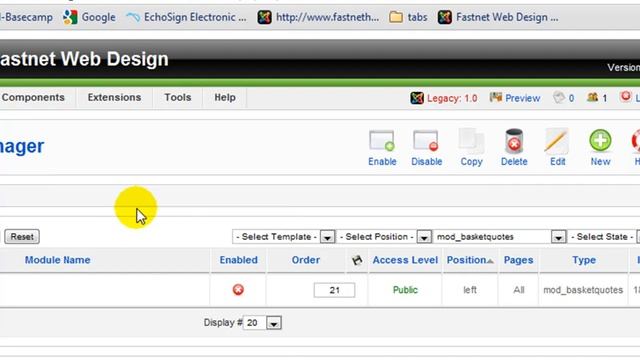This screenshot has width=640, height=360.
Task: Toggle the red disabled status icon
Action: click(x=238, y=290)
